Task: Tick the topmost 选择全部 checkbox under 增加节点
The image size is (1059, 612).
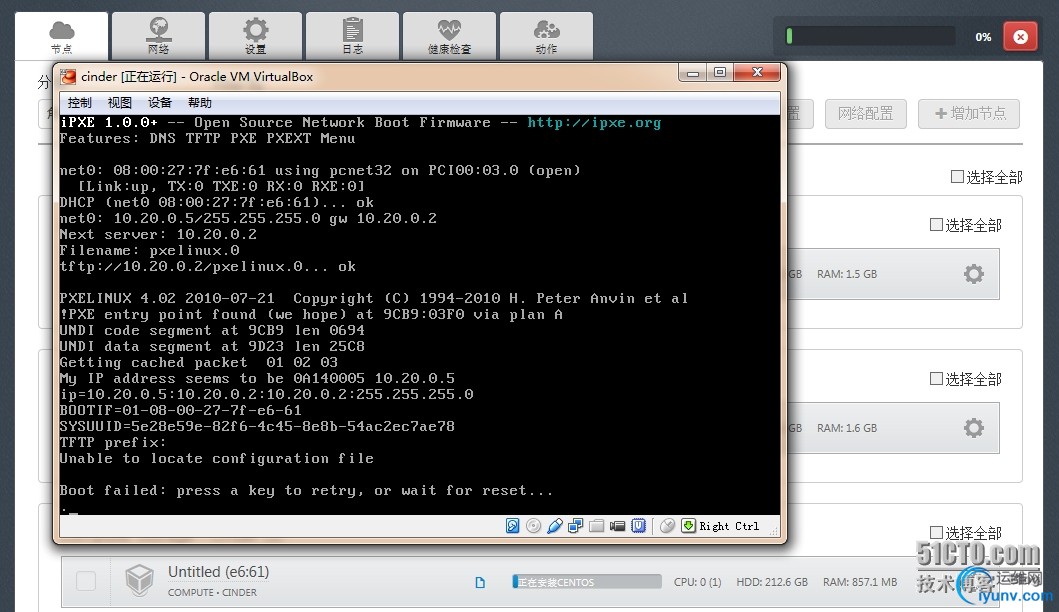Action: coord(957,177)
